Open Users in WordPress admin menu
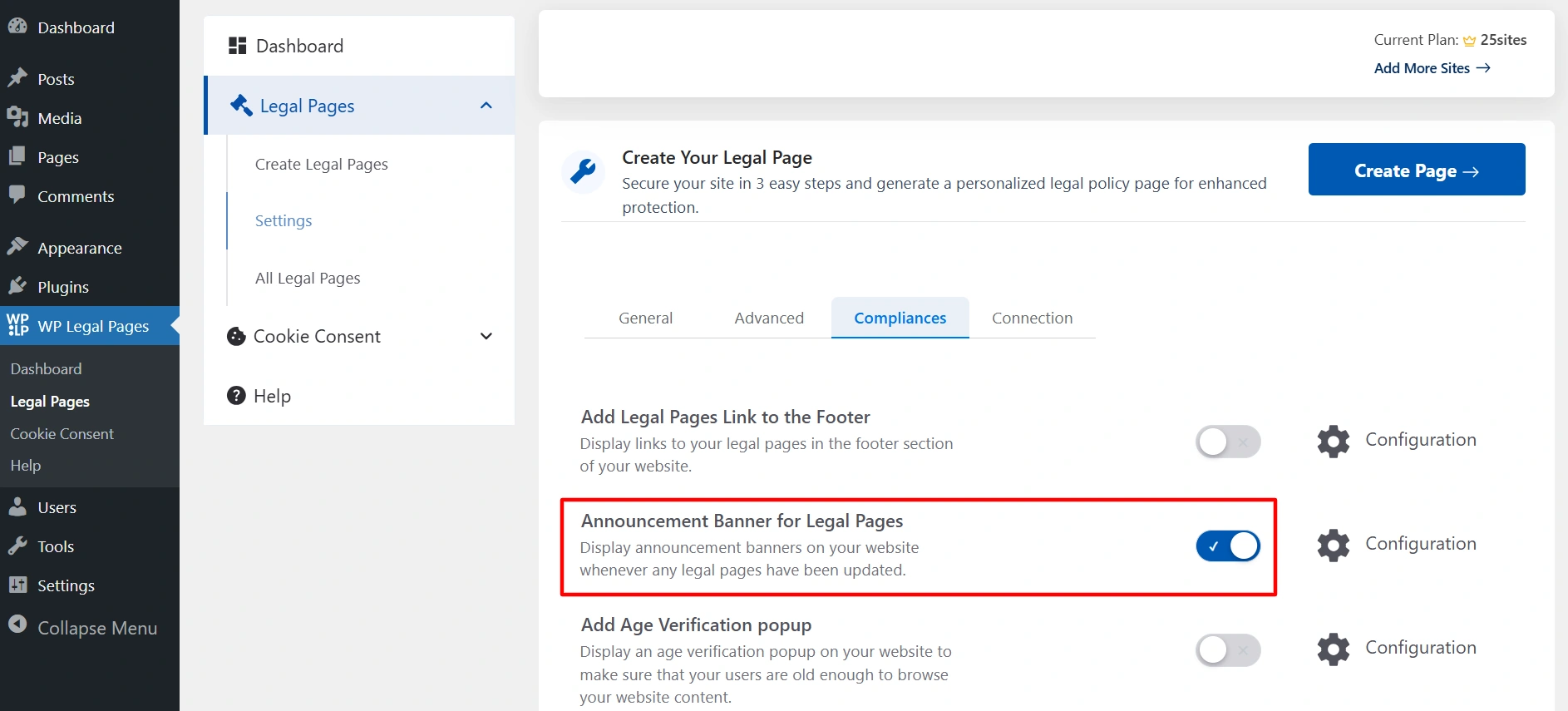This screenshot has height=711, width=1568. click(90, 507)
